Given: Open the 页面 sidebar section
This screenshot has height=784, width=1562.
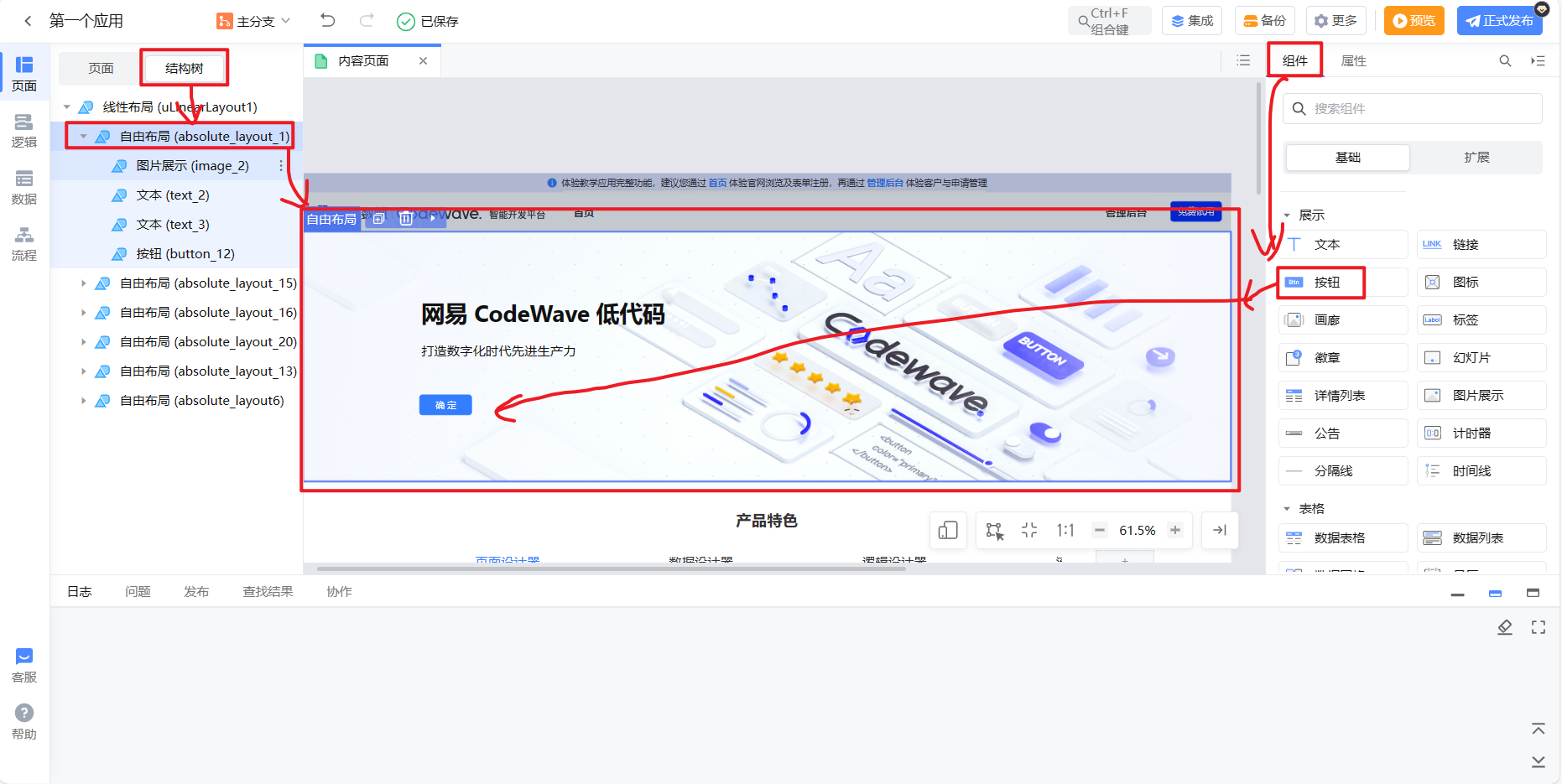Looking at the screenshot, I should click(x=24, y=74).
